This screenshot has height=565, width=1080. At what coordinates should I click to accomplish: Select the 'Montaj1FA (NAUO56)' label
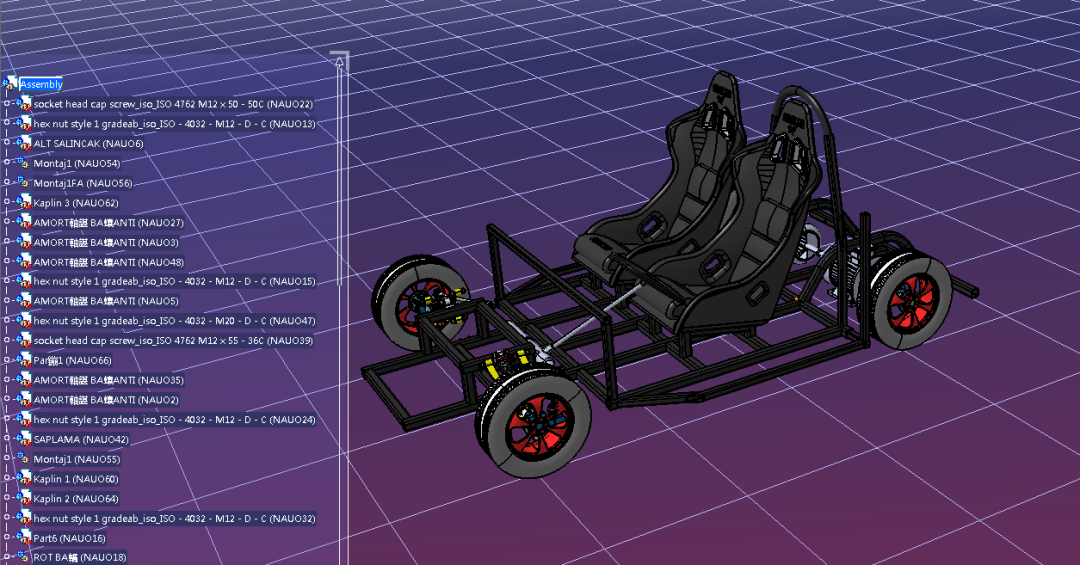click(83, 183)
